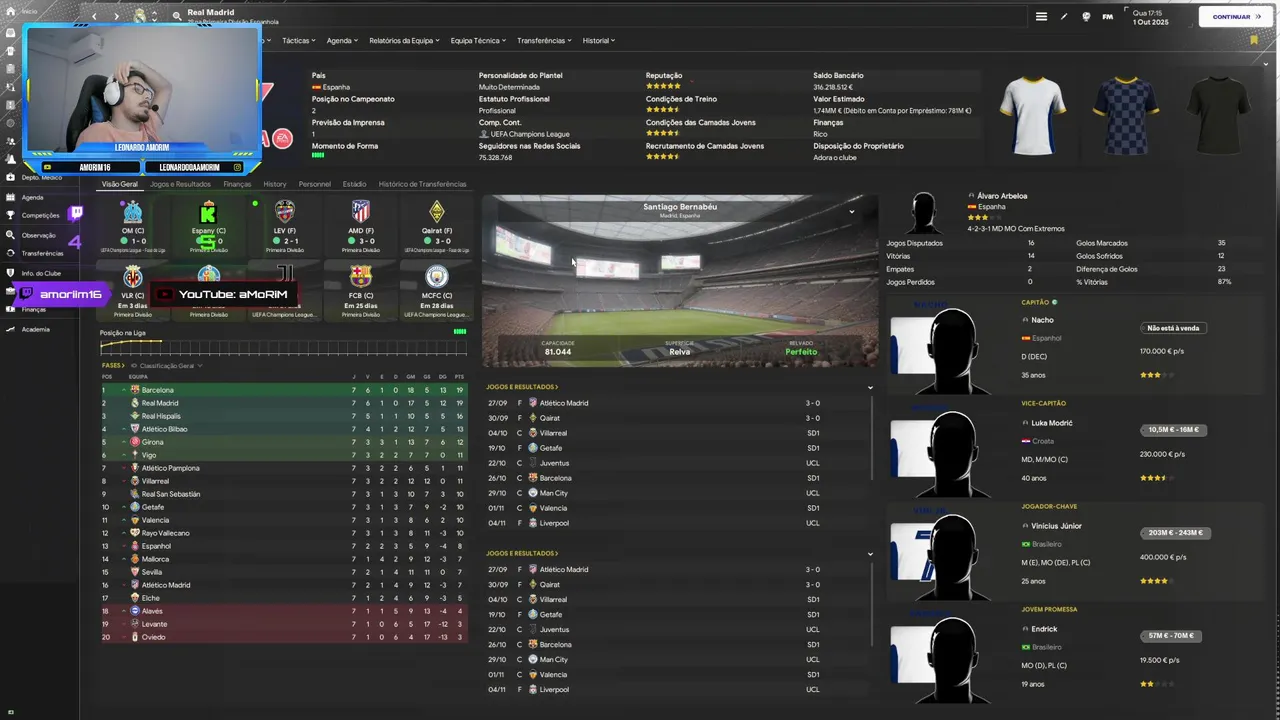
Task: Switch to the Estádio tab
Action: pyautogui.click(x=354, y=184)
